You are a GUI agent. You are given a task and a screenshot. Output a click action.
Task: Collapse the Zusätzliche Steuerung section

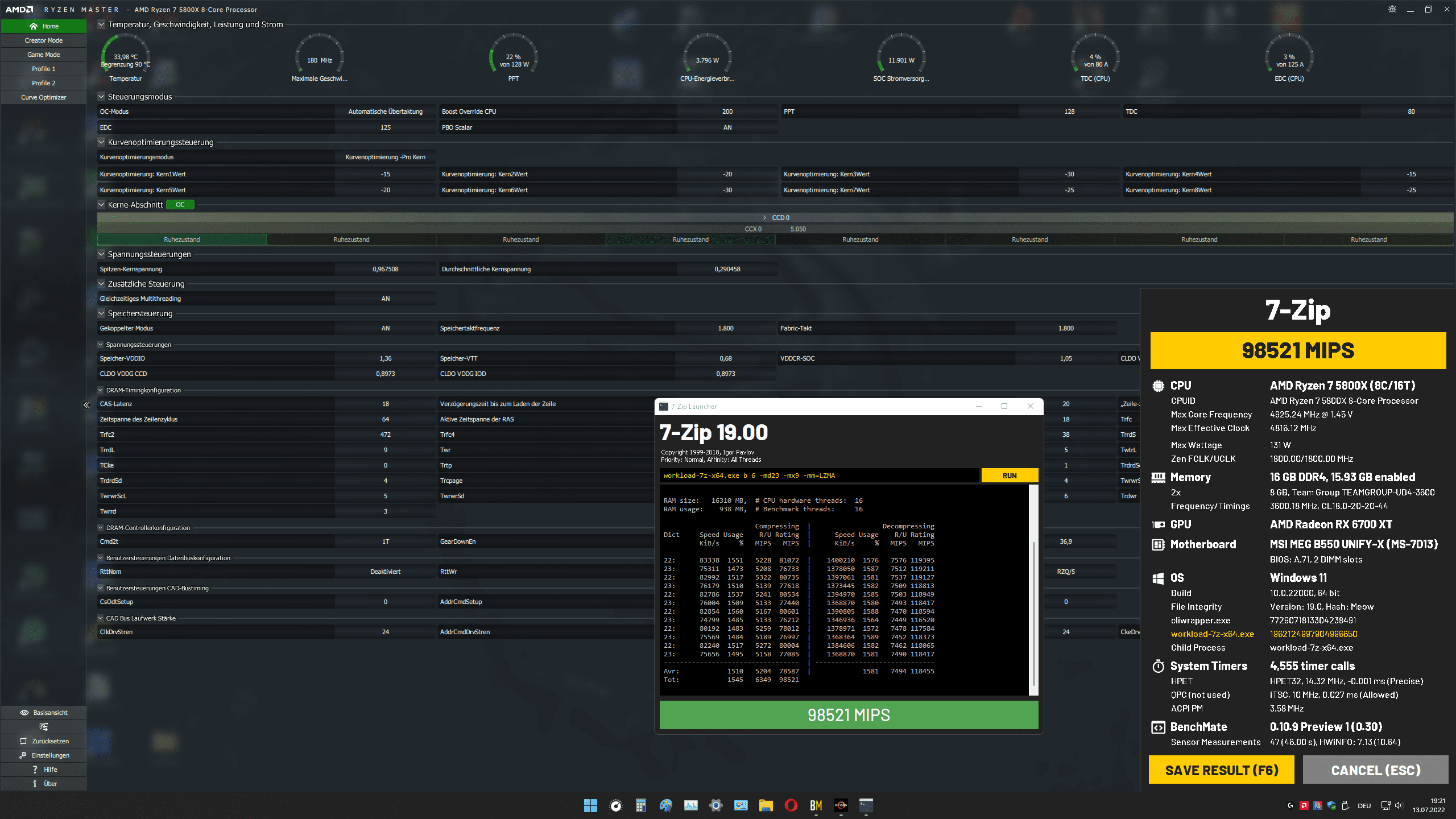tap(101, 284)
